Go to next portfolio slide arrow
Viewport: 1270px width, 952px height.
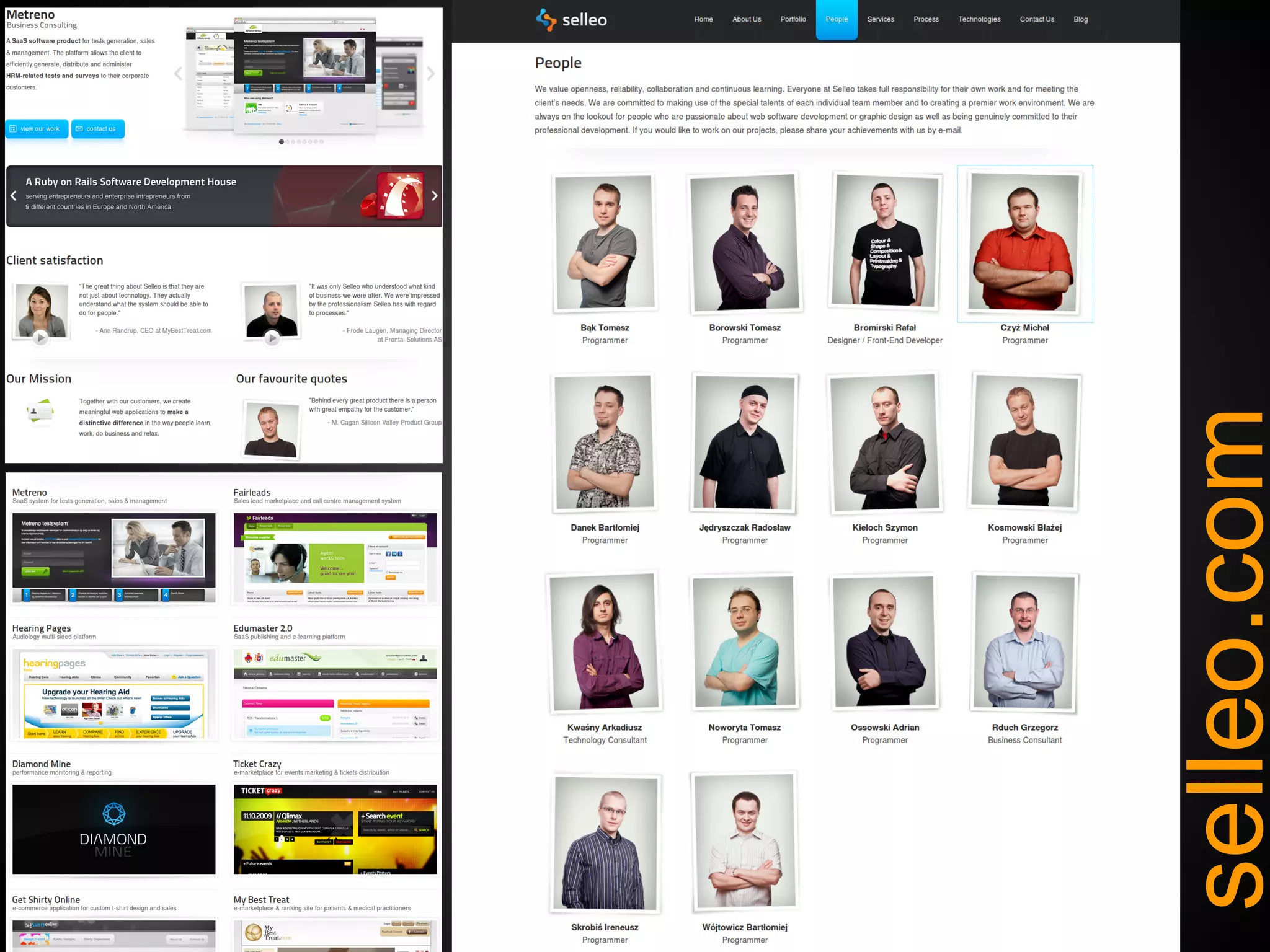pyautogui.click(x=430, y=74)
